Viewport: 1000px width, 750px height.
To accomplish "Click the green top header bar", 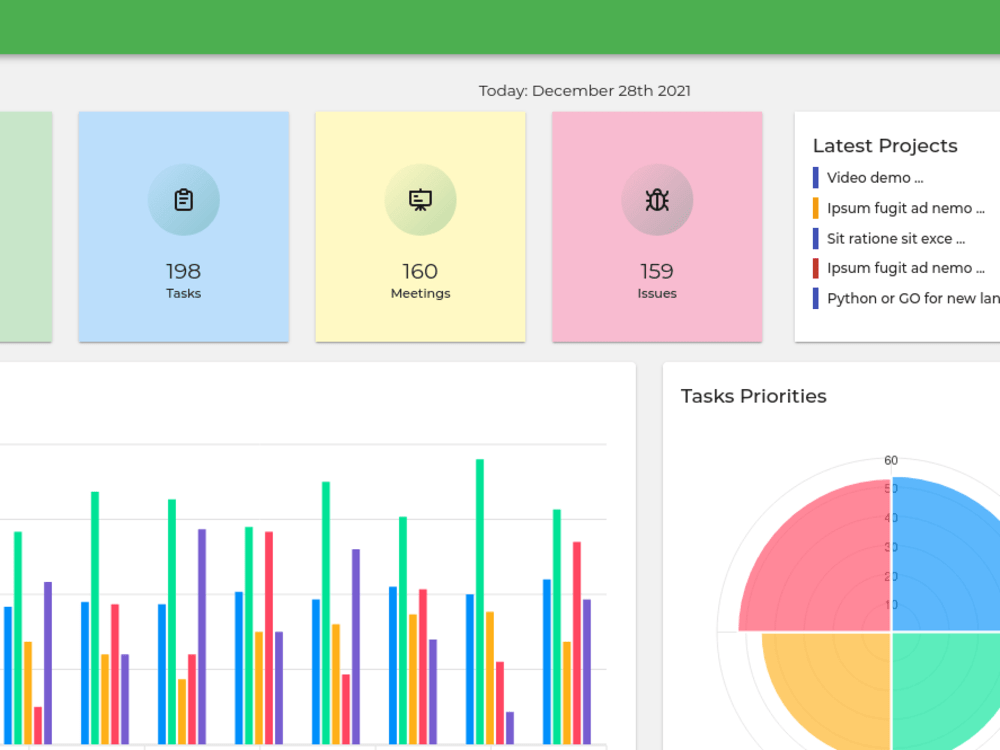I will click(x=500, y=27).
